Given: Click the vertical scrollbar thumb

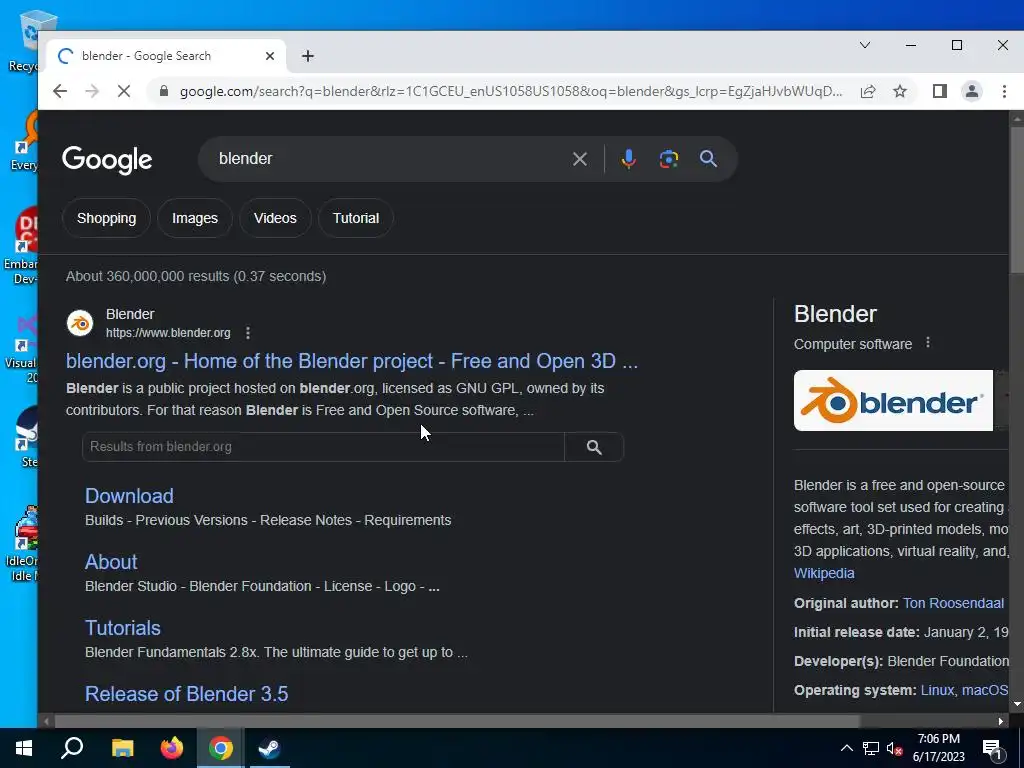Looking at the screenshot, I should [x=1017, y=199].
